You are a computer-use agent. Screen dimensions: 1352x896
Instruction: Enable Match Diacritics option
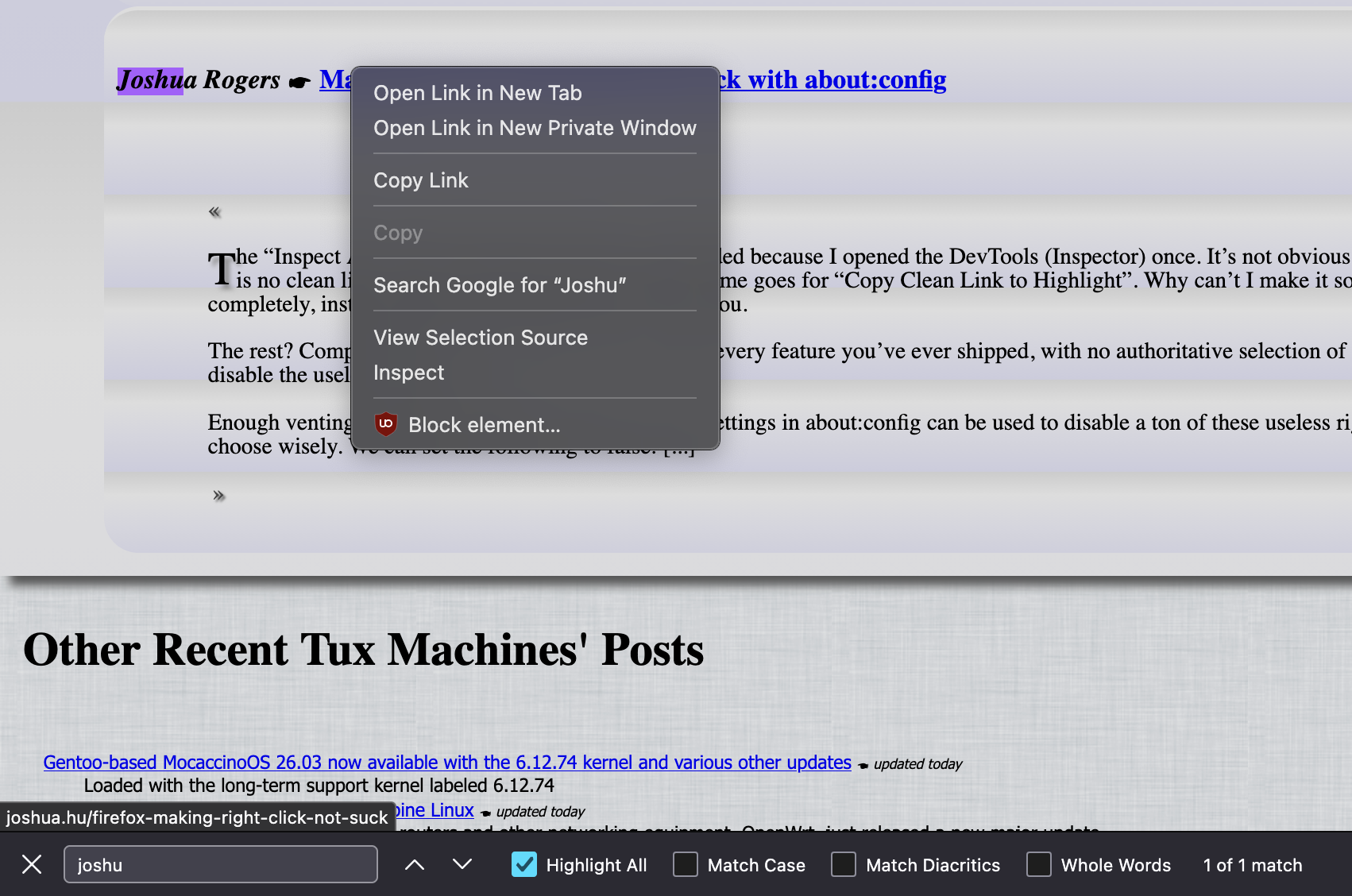click(x=844, y=864)
